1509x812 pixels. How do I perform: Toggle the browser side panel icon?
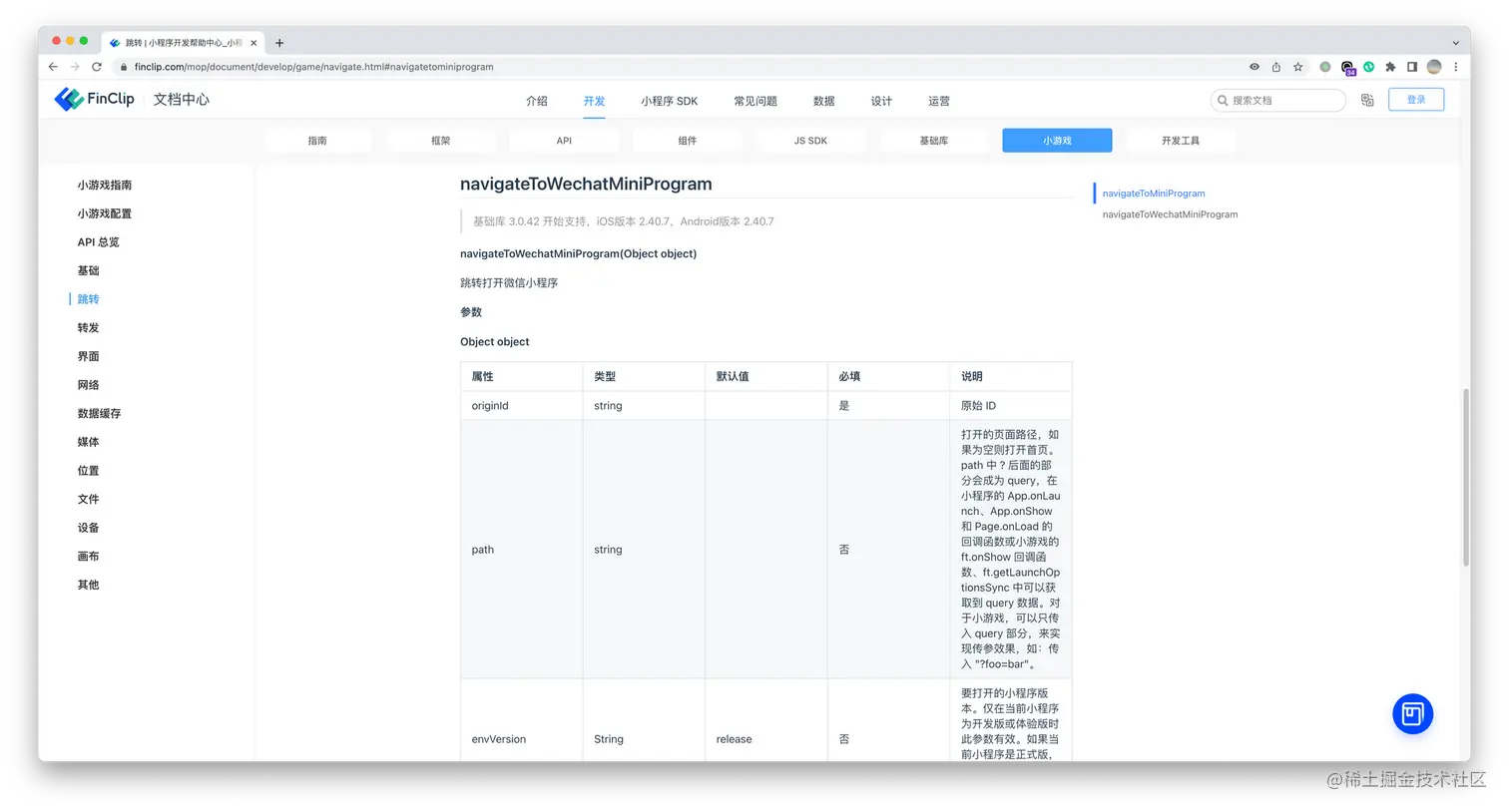point(1412,67)
